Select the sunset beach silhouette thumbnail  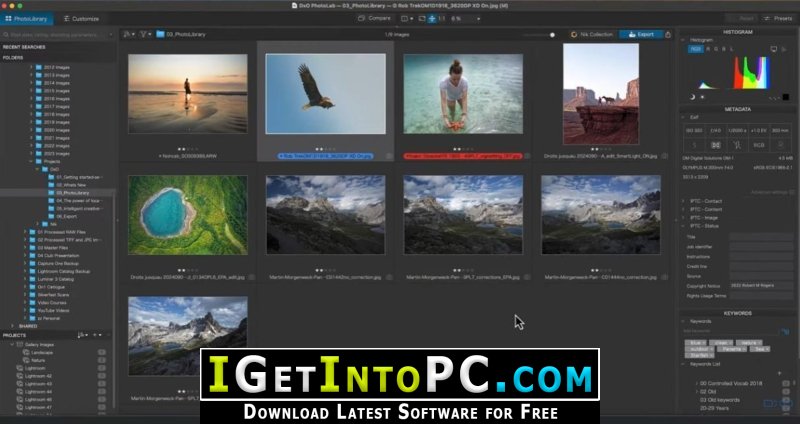188,94
